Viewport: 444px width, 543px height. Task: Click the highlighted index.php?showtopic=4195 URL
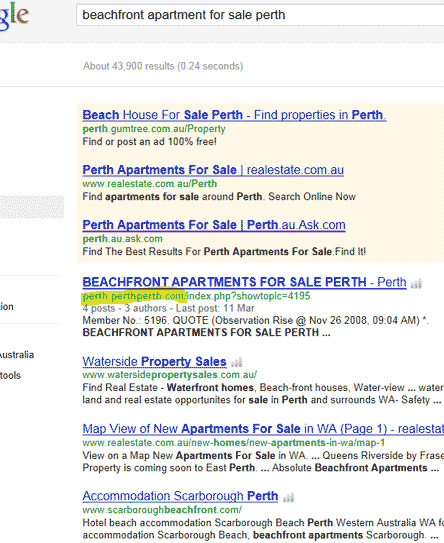coord(196,296)
